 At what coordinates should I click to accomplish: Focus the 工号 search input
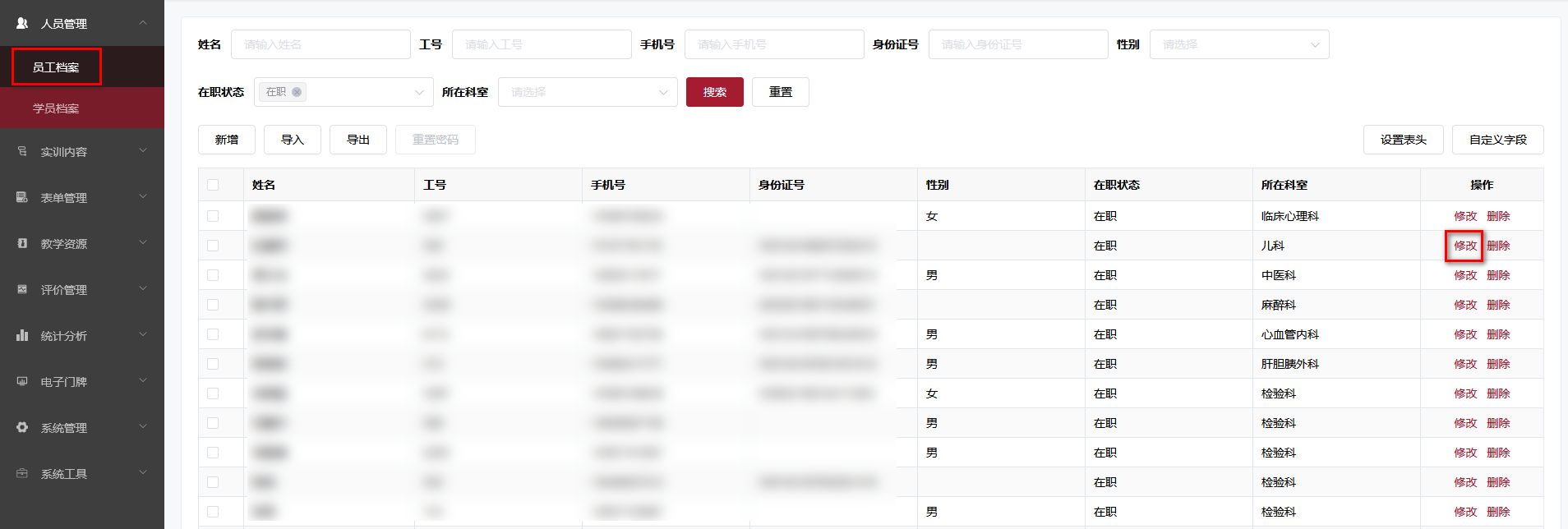coord(542,44)
